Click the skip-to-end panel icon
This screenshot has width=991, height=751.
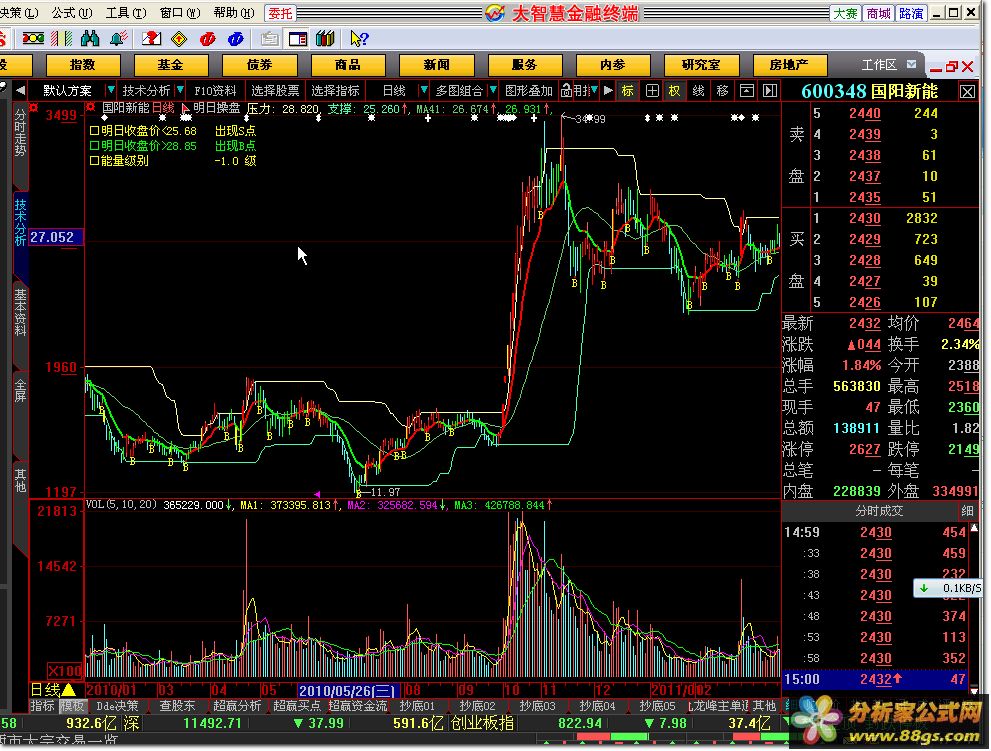770,91
